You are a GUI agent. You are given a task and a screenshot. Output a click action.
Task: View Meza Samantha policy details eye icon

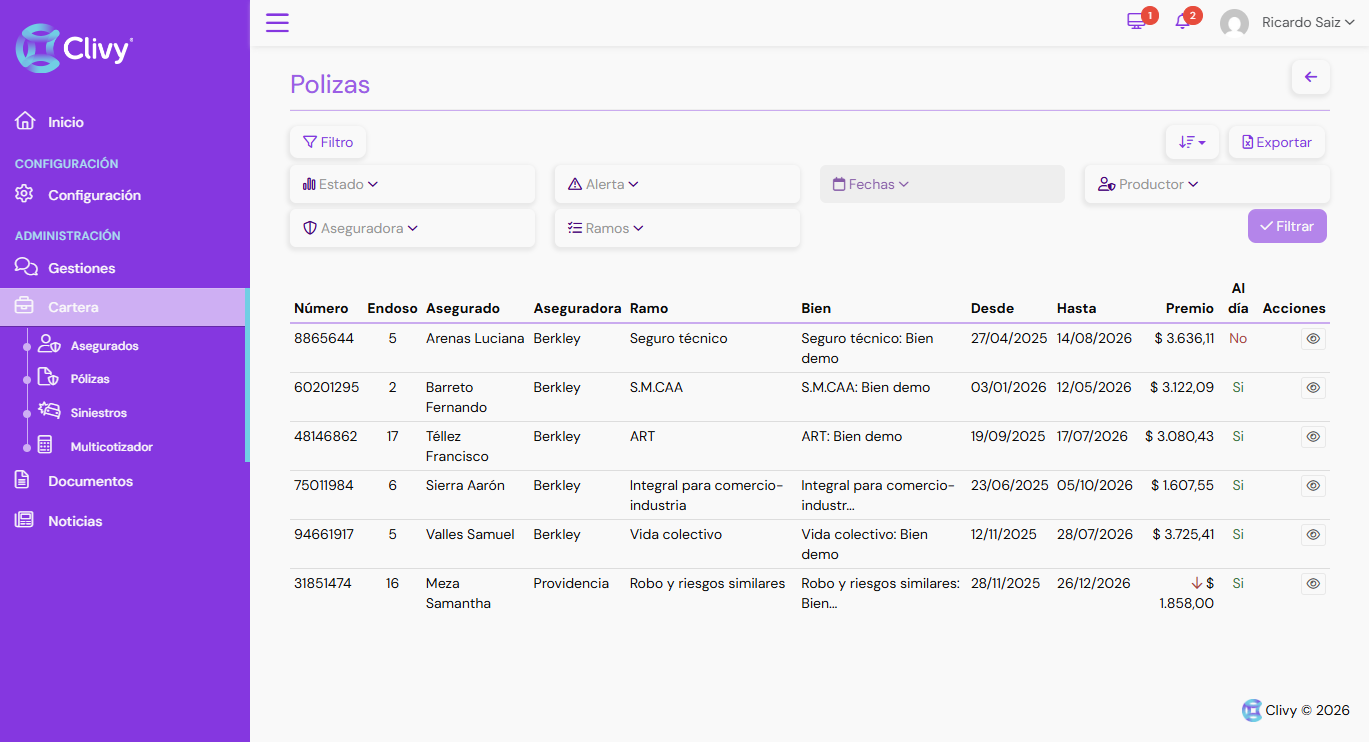coord(1313,584)
